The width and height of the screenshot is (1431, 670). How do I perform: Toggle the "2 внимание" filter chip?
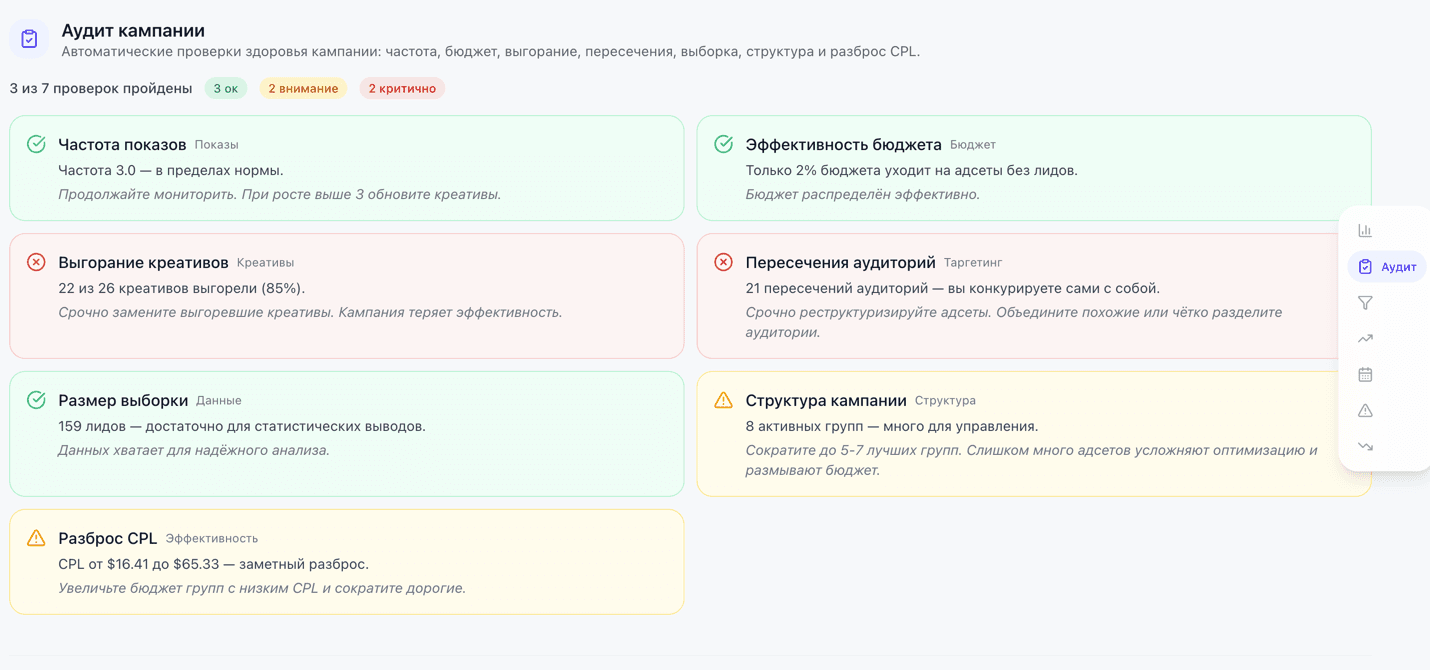pos(303,88)
